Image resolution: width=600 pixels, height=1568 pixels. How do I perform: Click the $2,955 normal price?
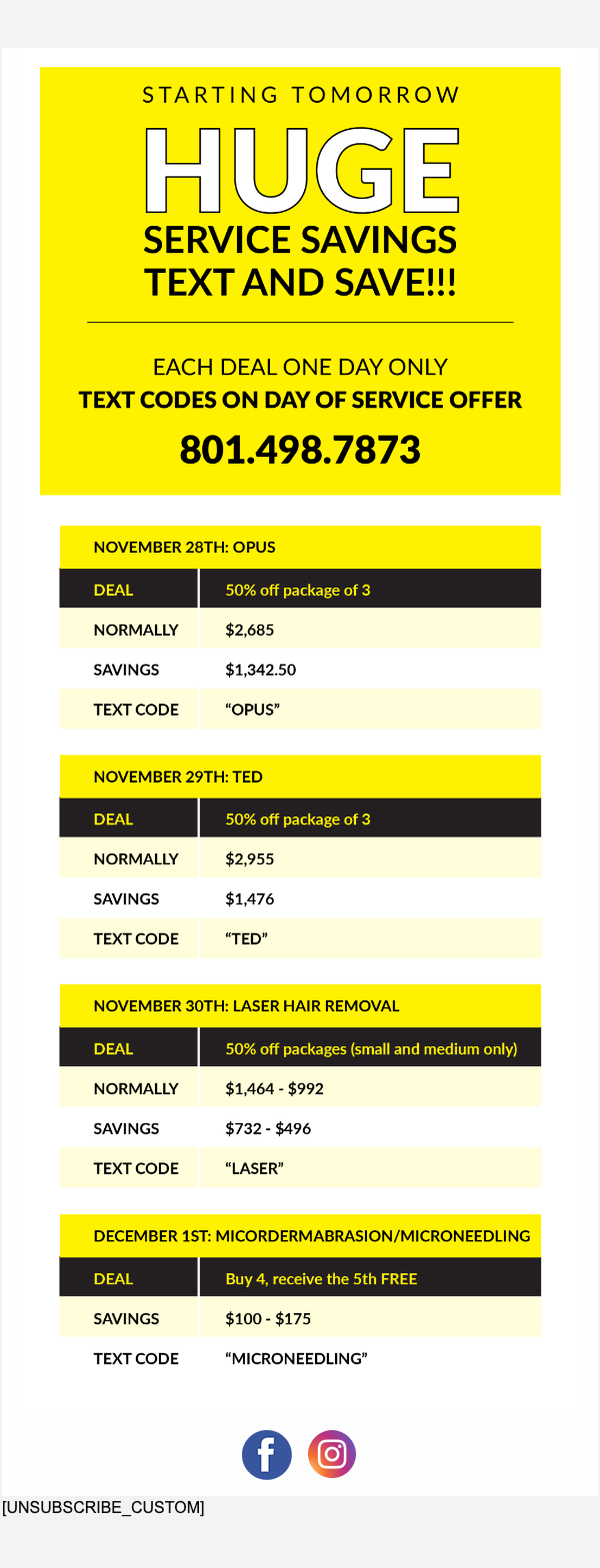[249, 859]
